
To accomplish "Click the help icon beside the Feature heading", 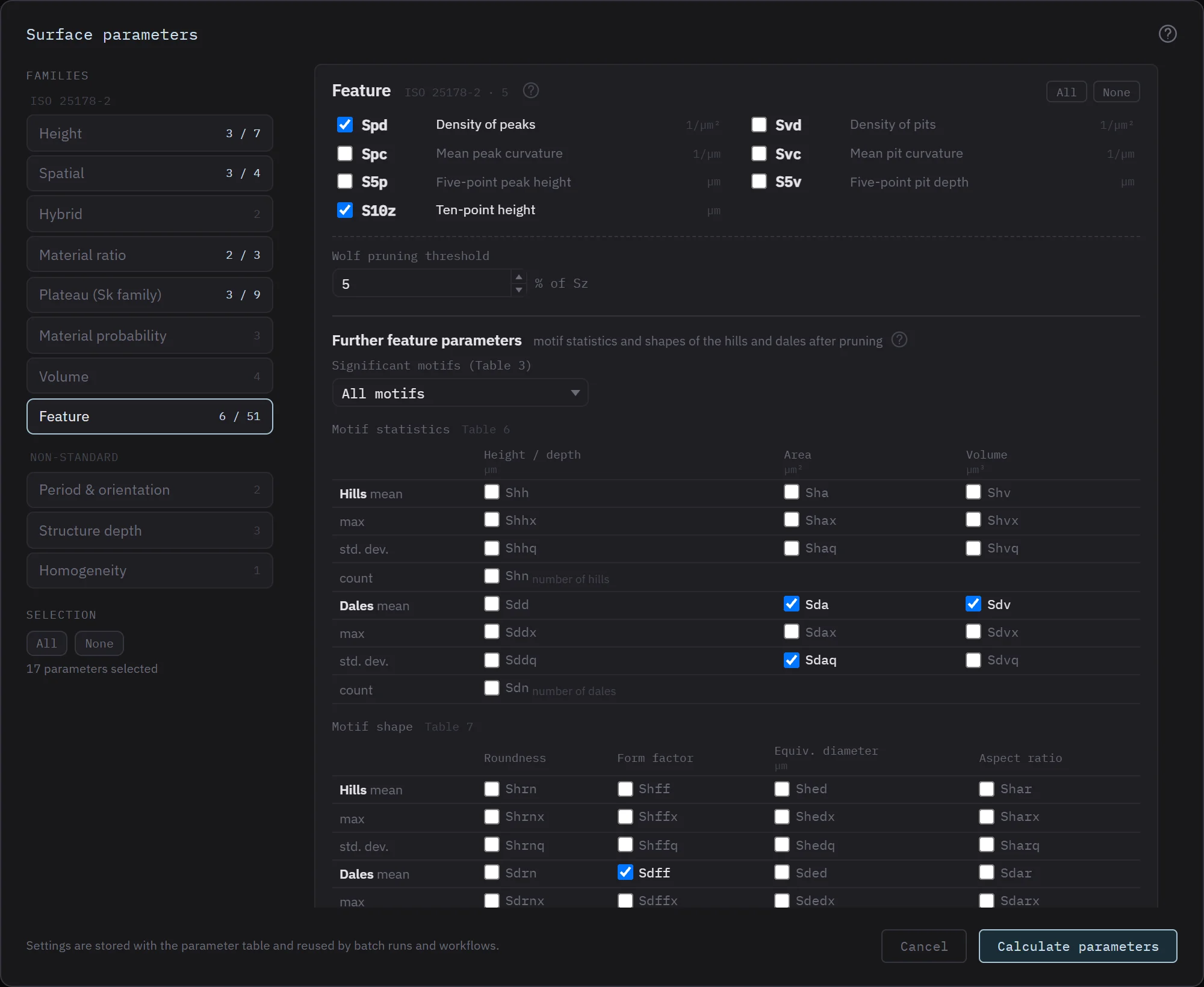I will (530, 91).
